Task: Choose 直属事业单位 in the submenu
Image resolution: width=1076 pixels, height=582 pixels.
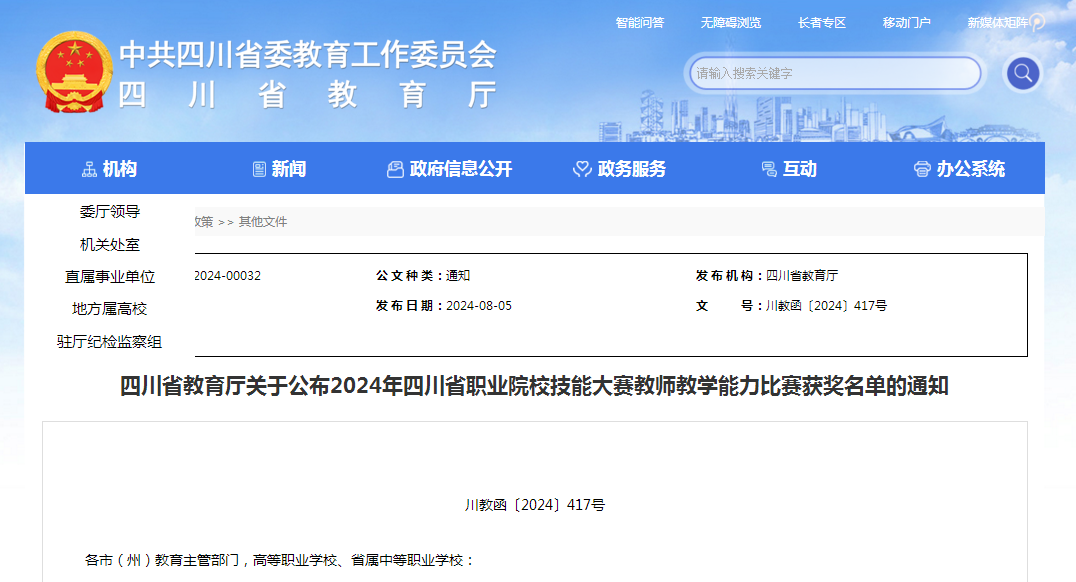Action: (x=110, y=277)
